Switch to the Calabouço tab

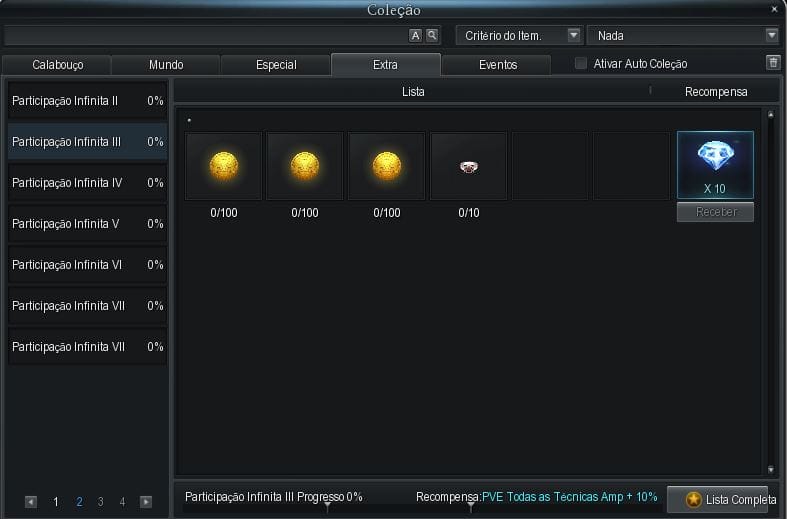pos(57,65)
